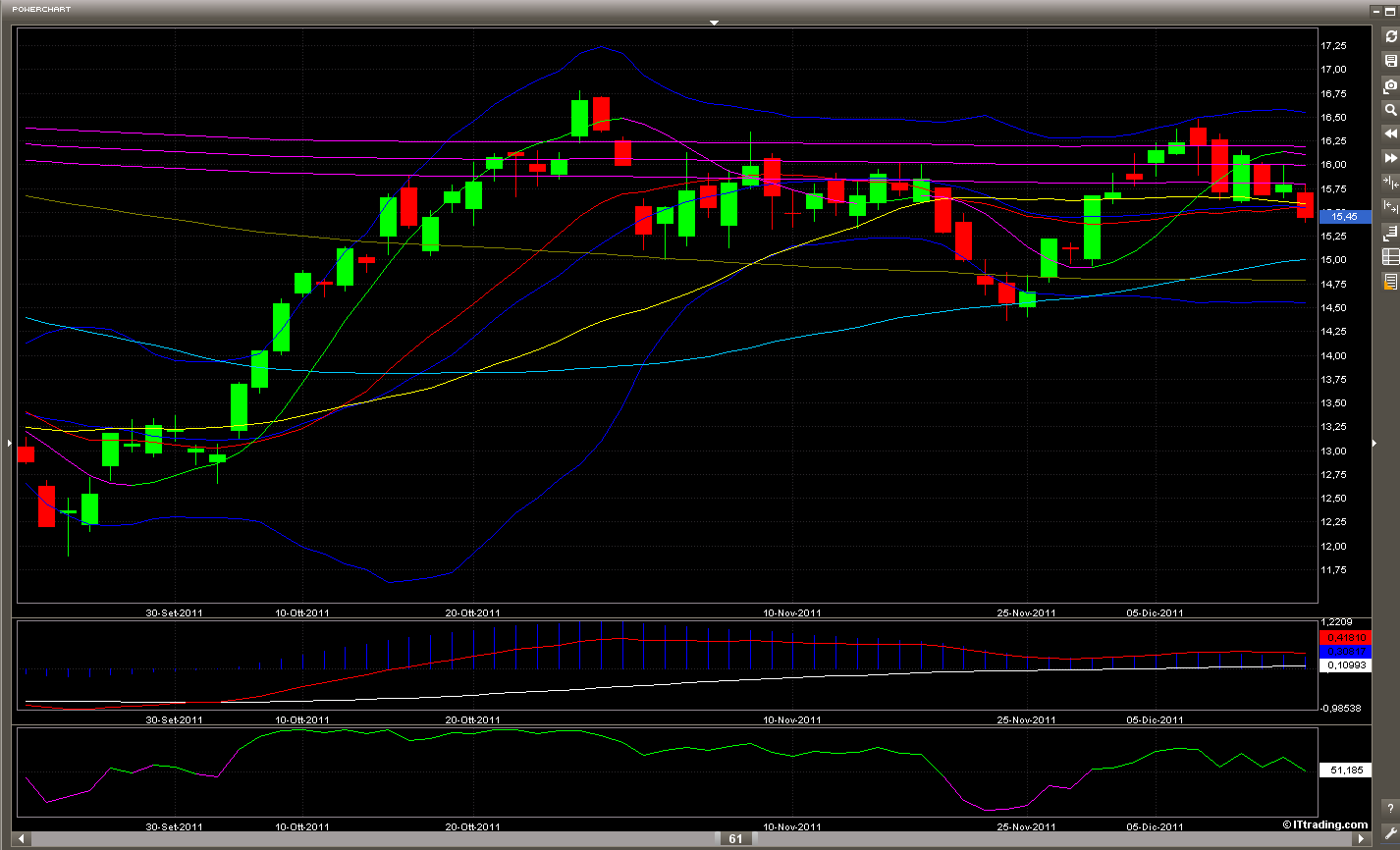Click the 05-Dic-2011 date on main chart
This screenshot has height=850, width=1400.
(x=1155, y=612)
